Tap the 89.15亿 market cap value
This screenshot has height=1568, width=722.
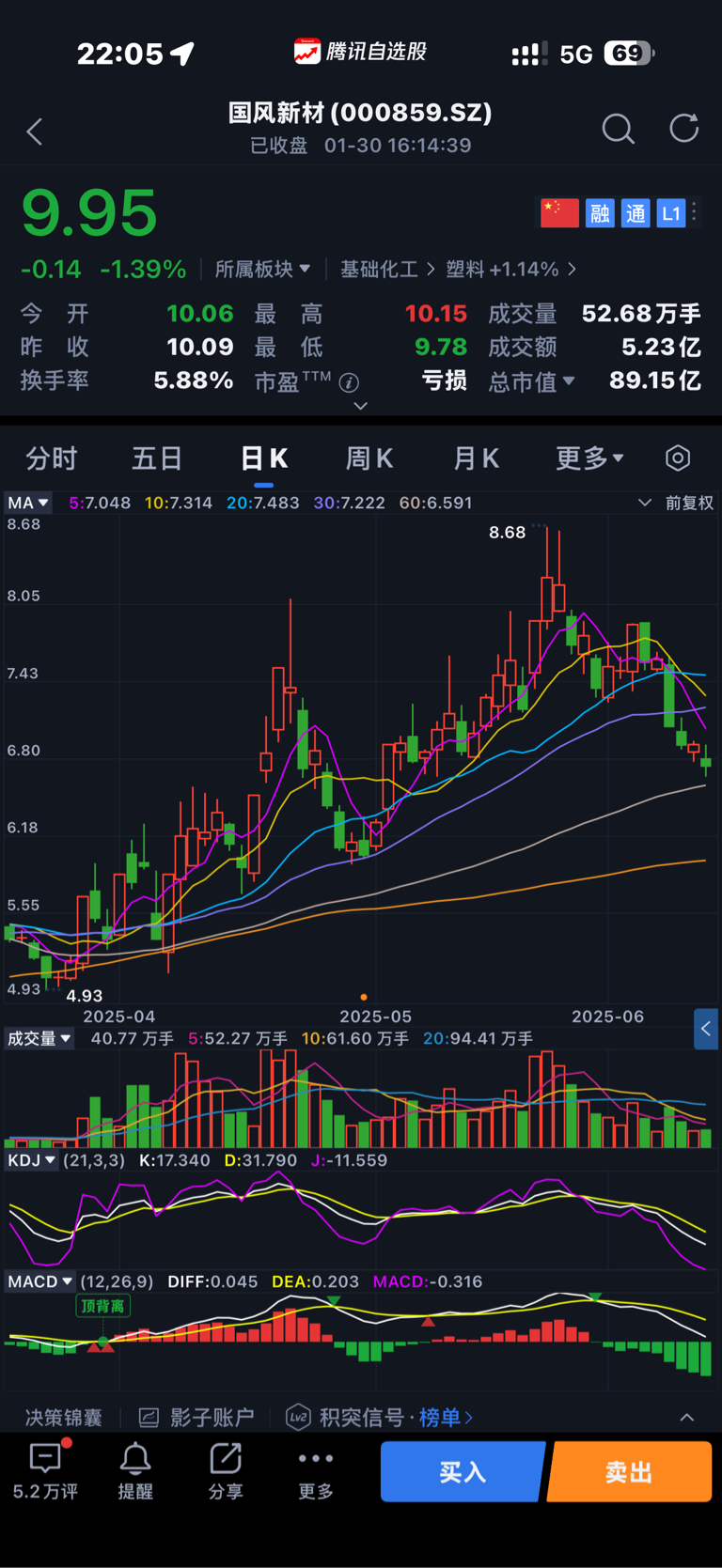tap(655, 380)
